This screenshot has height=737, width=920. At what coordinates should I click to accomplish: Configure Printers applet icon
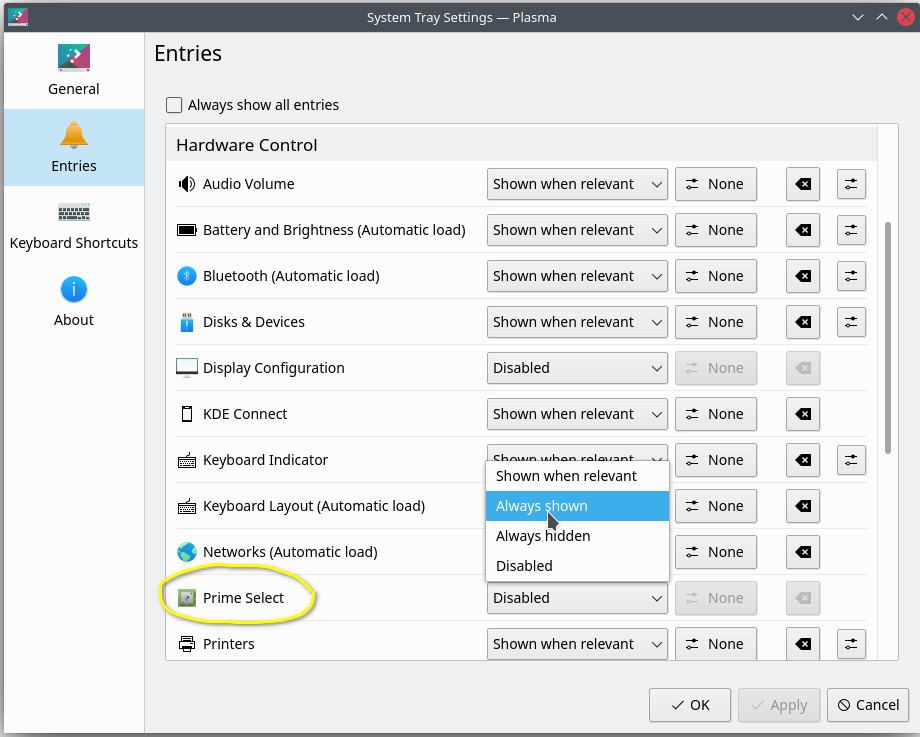pyautogui.click(x=851, y=644)
